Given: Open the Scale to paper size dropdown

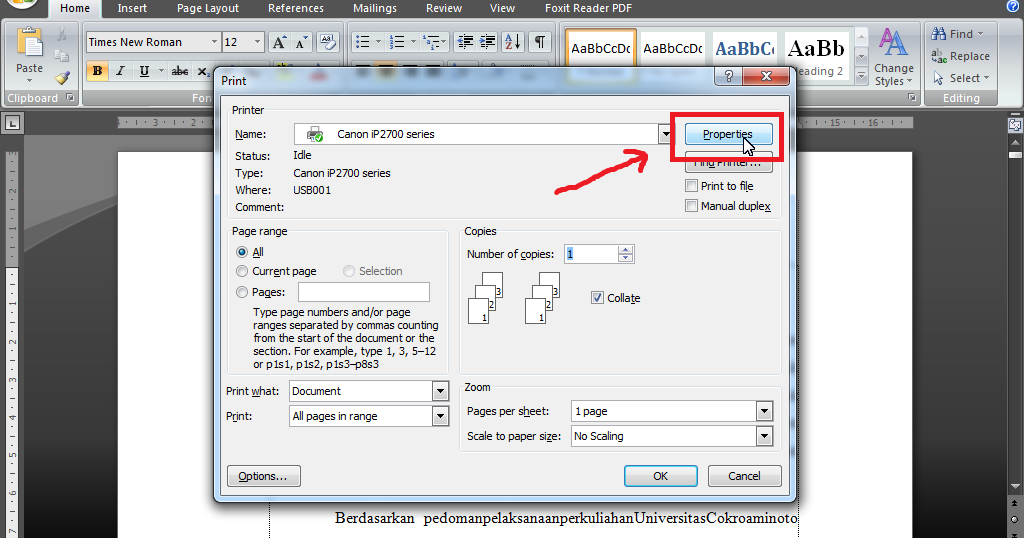Looking at the screenshot, I should (764, 436).
